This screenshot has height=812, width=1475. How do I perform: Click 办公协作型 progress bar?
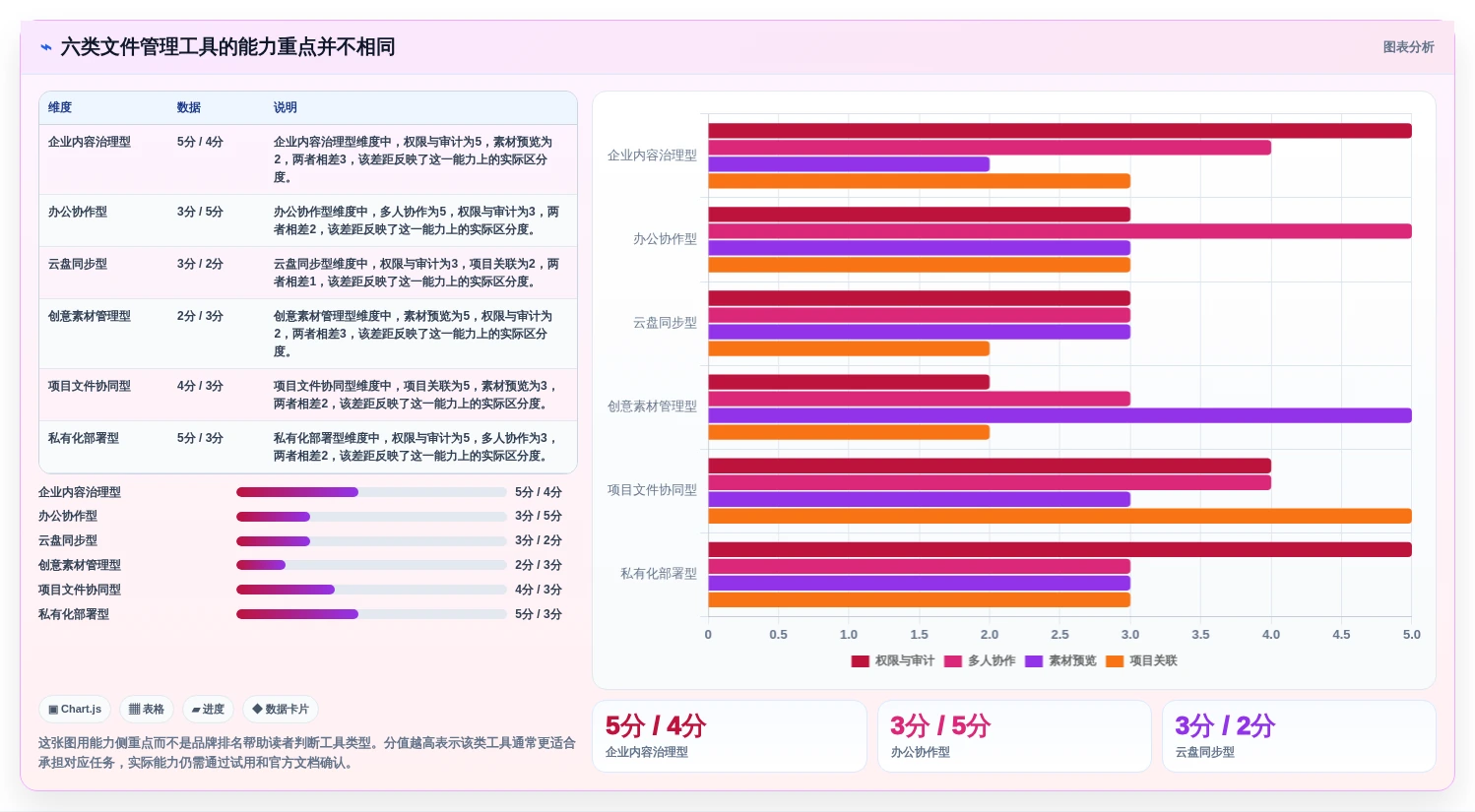[x=371, y=517]
